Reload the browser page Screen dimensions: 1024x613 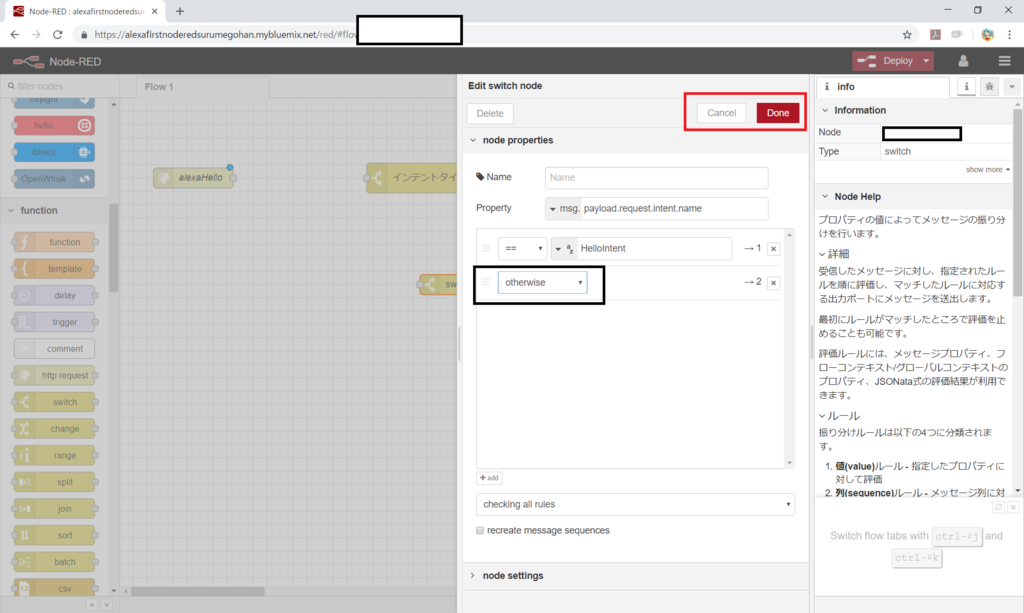pos(57,35)
